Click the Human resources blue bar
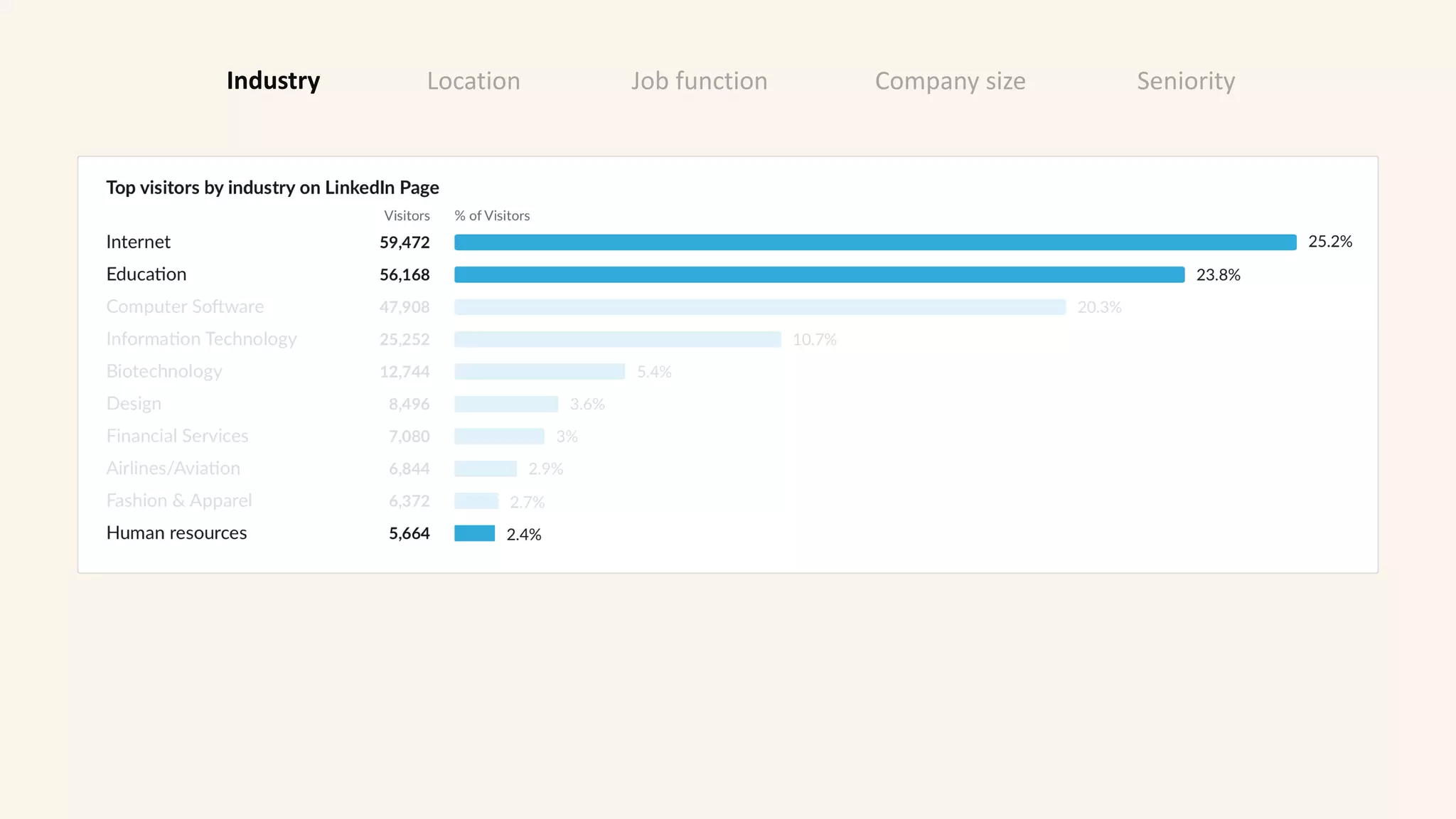This screenshot has width=1456, height=819. click(474, 533)
